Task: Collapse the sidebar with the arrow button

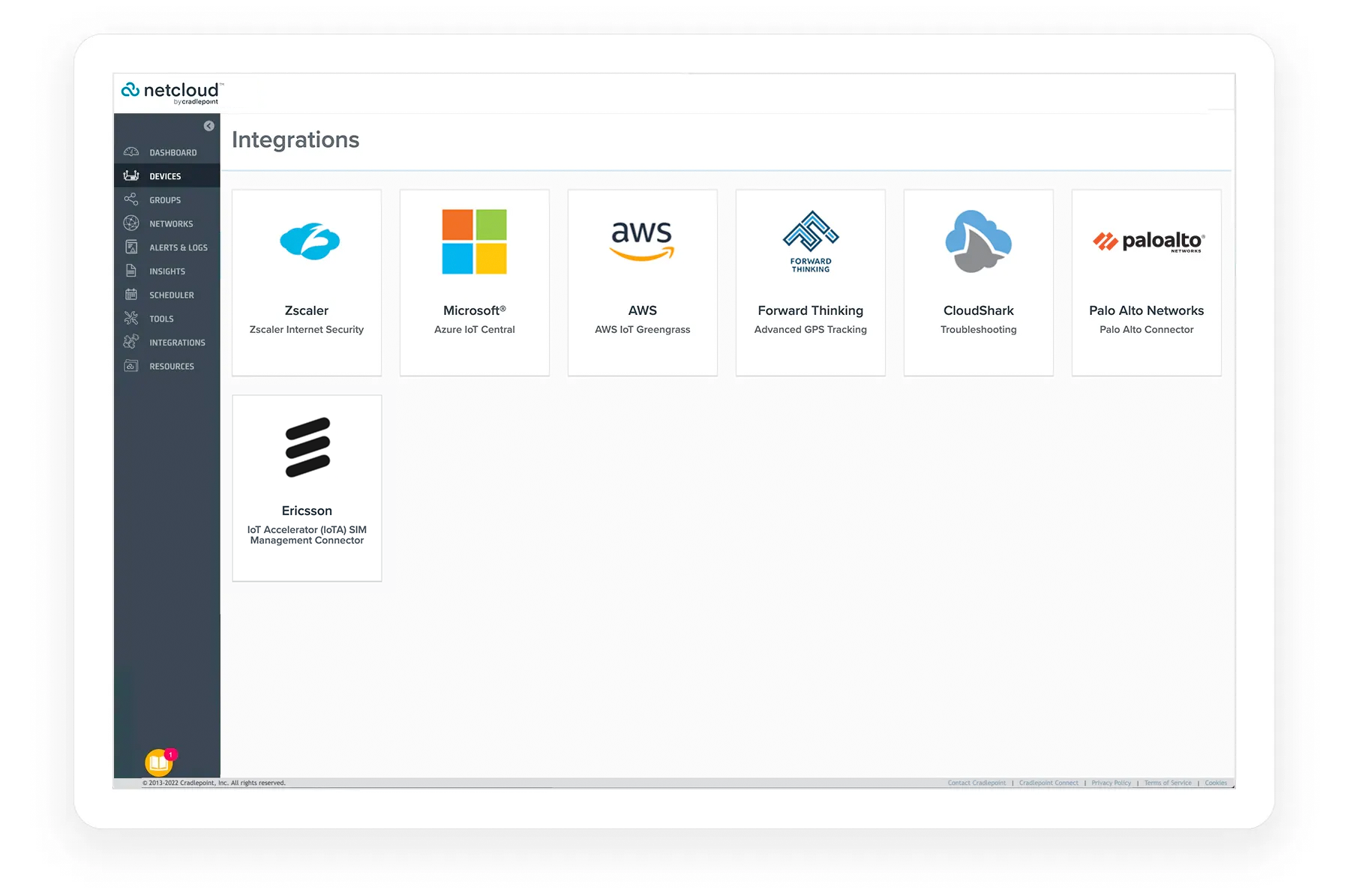Action: click(x=209, y=126)
